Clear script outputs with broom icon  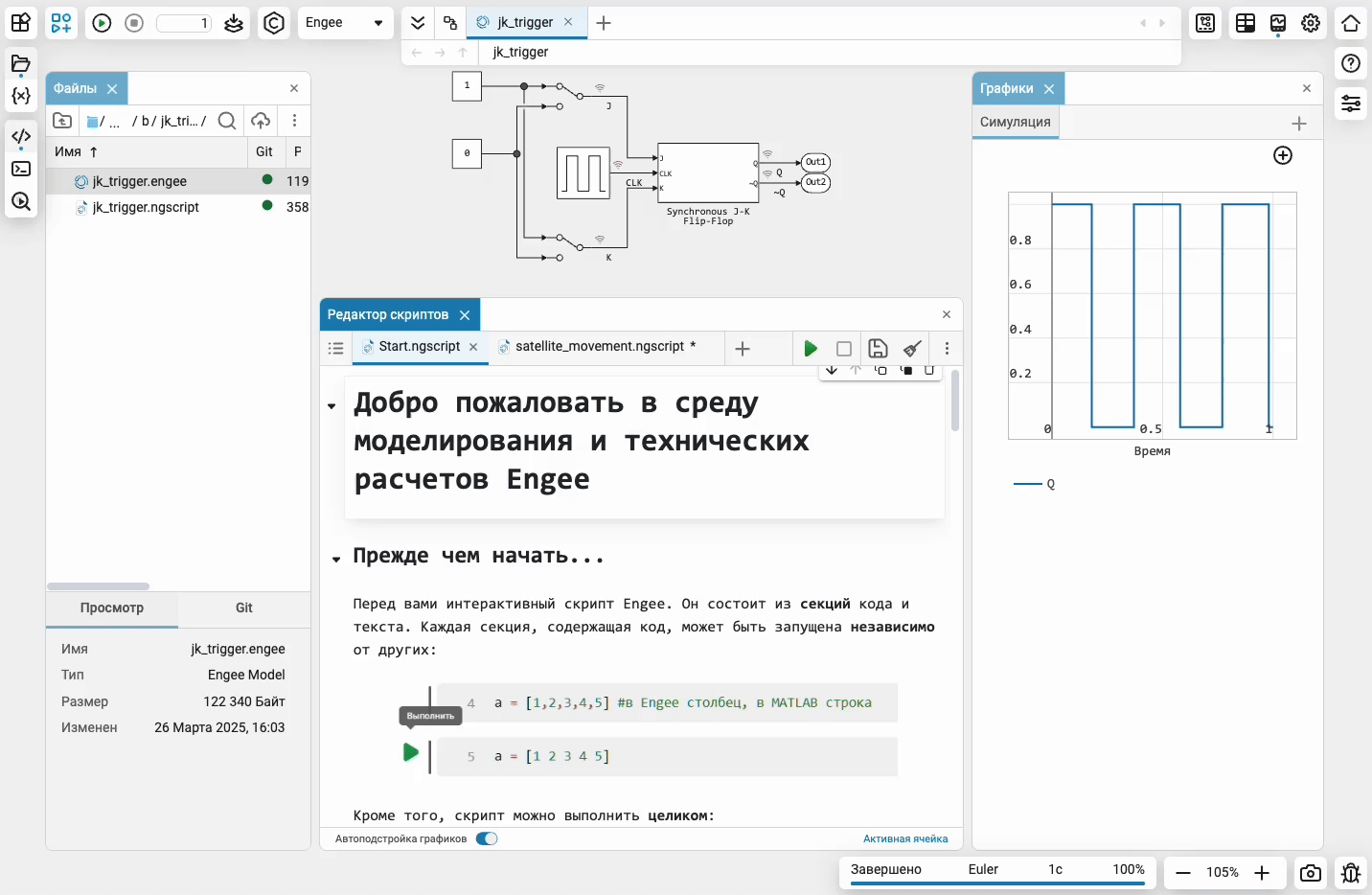pos(912,349)
